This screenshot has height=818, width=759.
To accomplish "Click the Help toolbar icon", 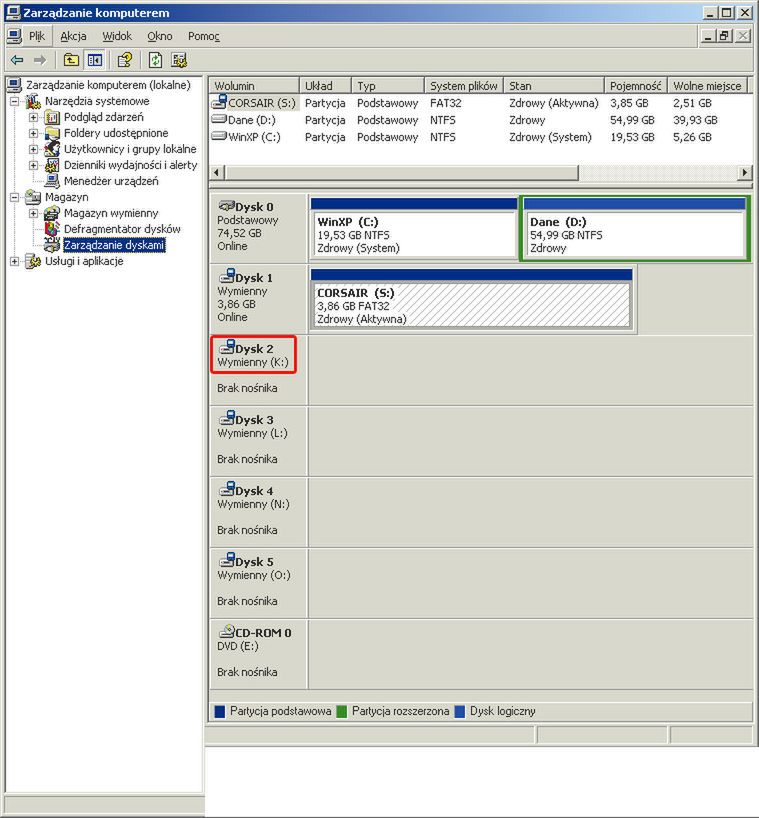I will coord(125,60).
